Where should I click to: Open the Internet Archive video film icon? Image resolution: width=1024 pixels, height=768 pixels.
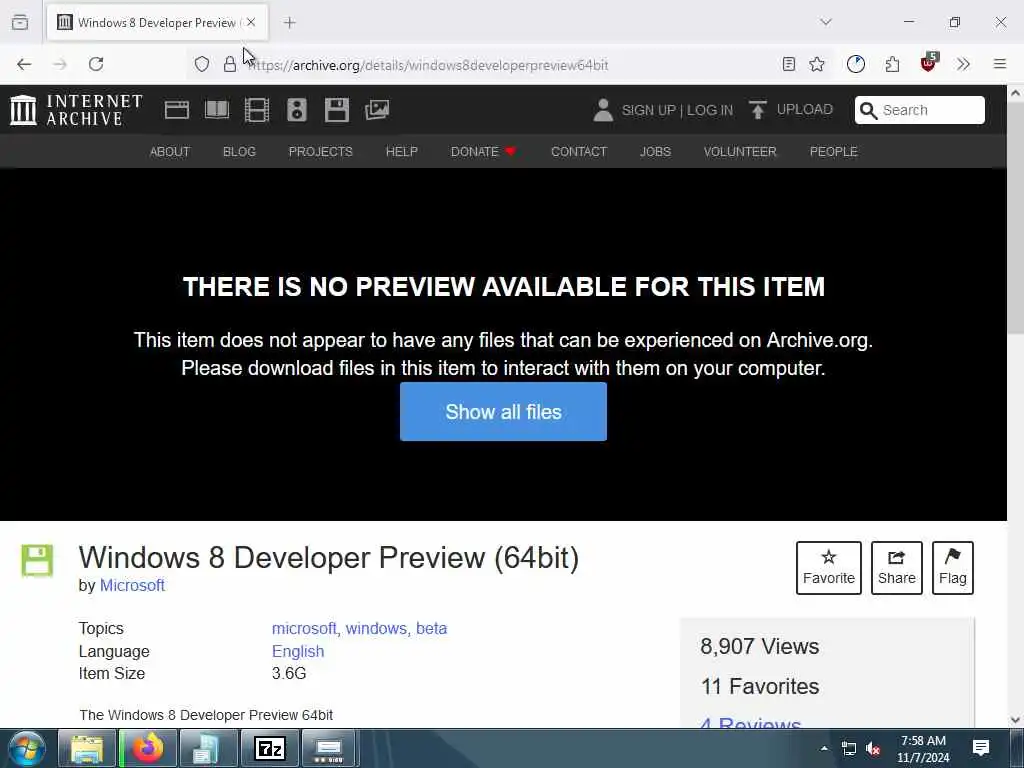pyautogui.click(x=257, y=110)
